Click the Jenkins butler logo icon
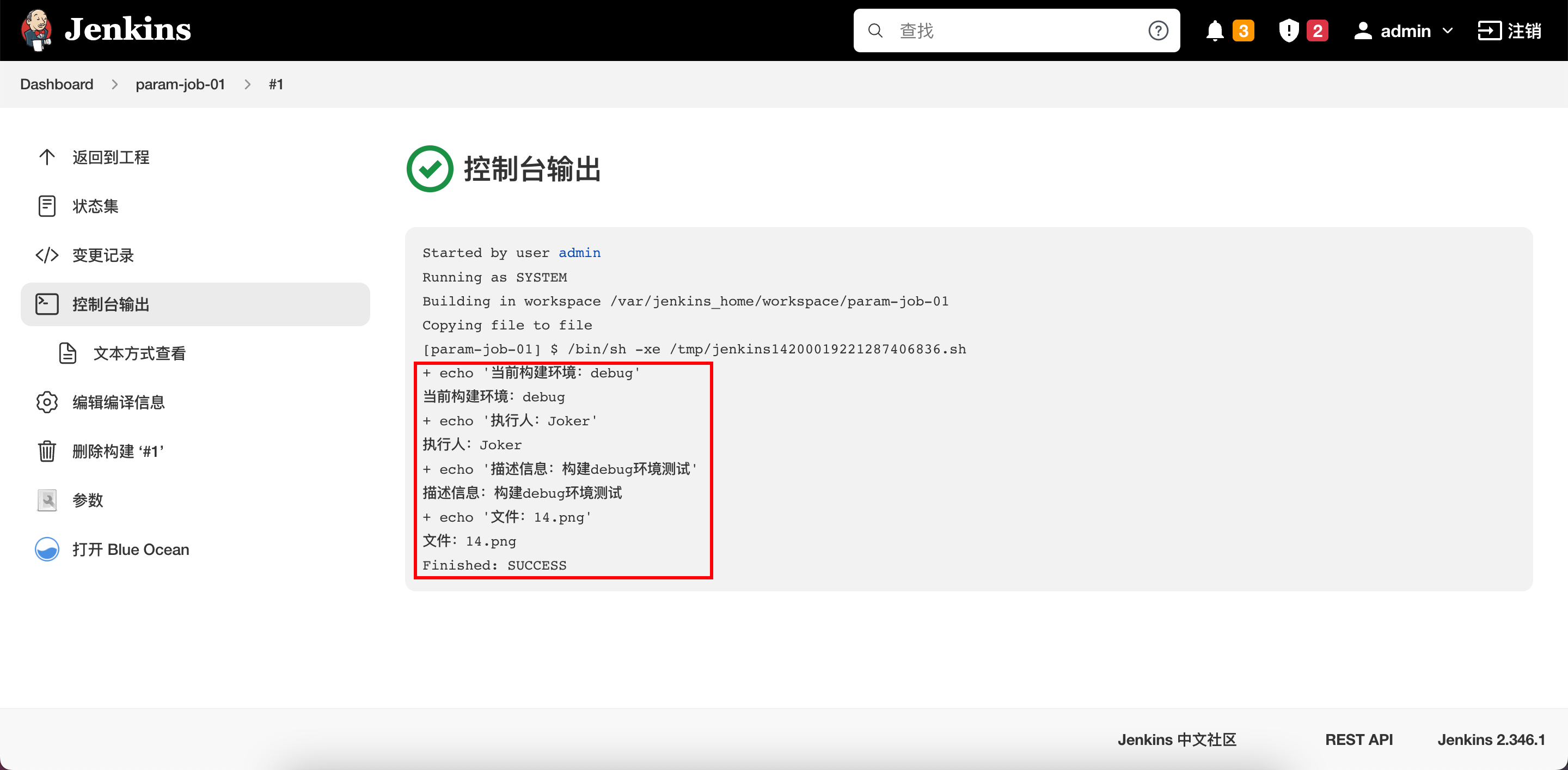 click(x=36, y=29)
